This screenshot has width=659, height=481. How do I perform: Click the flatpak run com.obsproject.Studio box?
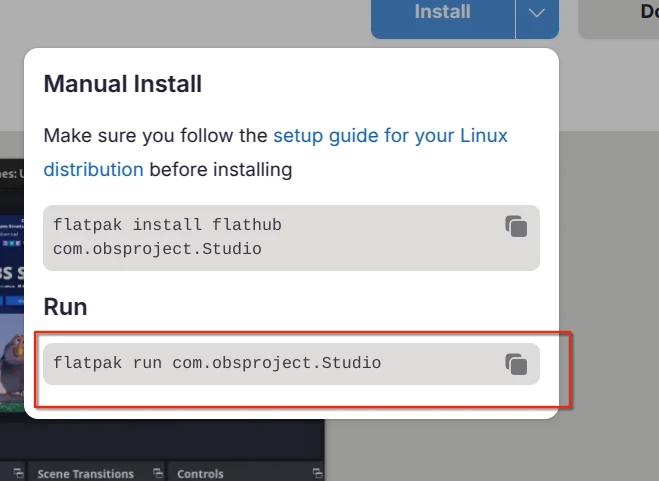tap(291, 364)
